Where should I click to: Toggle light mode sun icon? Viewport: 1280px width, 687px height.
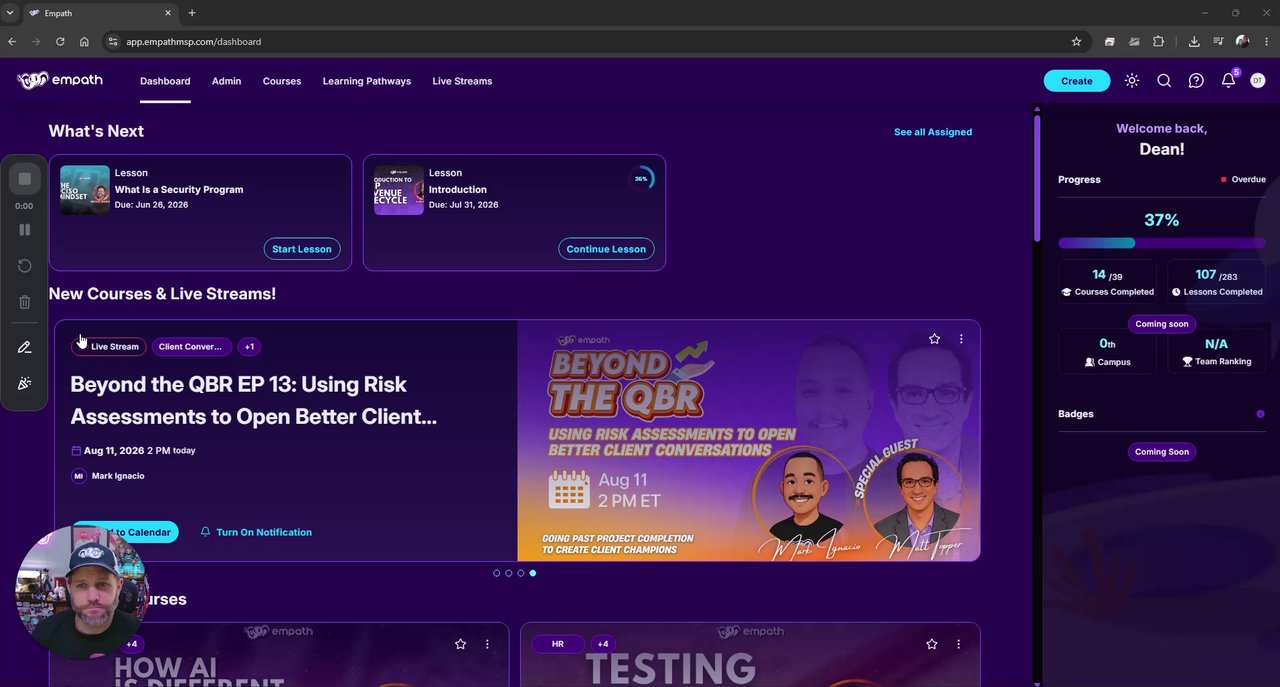click(1132, 81)
